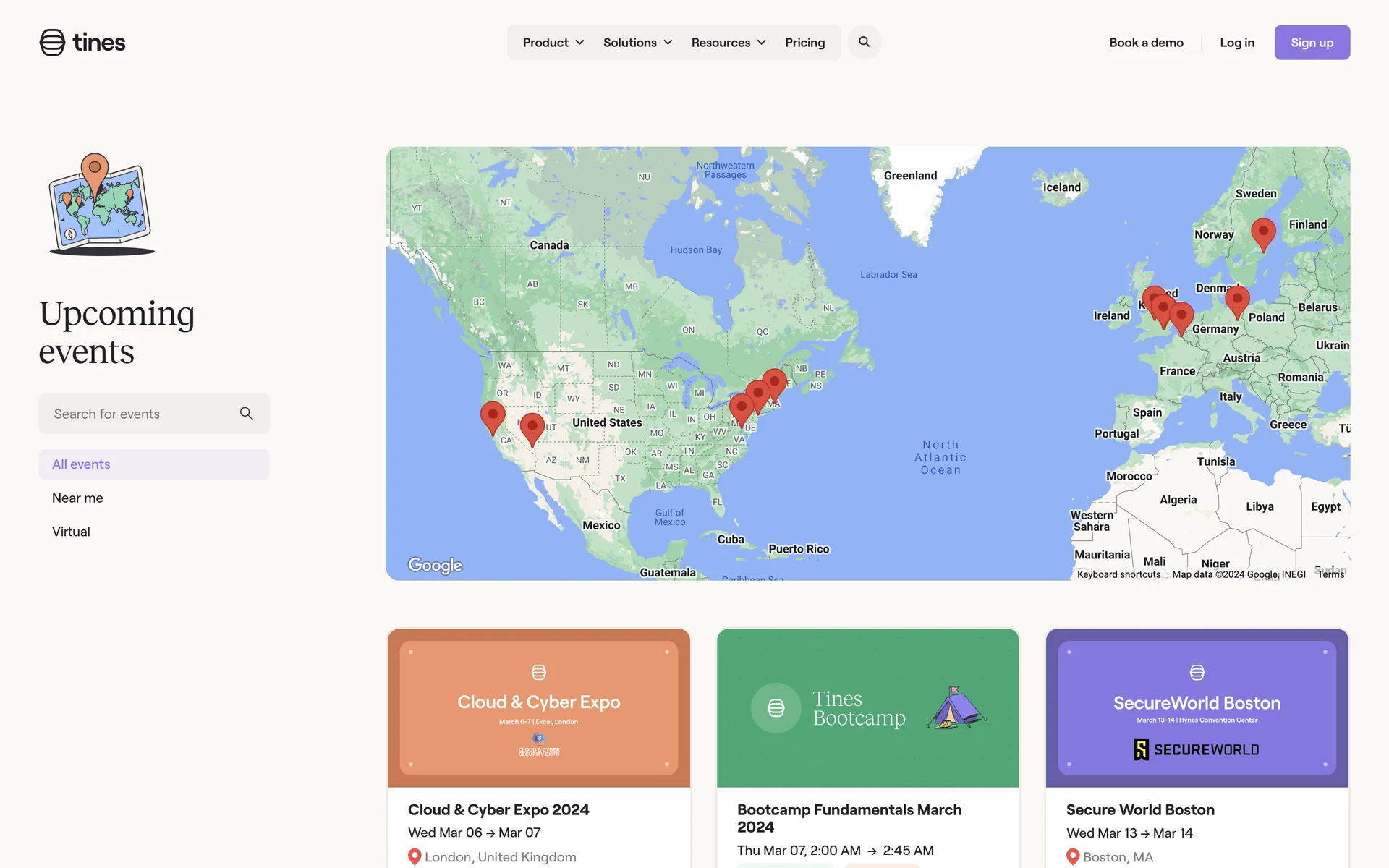The image size is (1389, 868).
Task: Switch to the Virtual events filter
Action: [71, 532]
